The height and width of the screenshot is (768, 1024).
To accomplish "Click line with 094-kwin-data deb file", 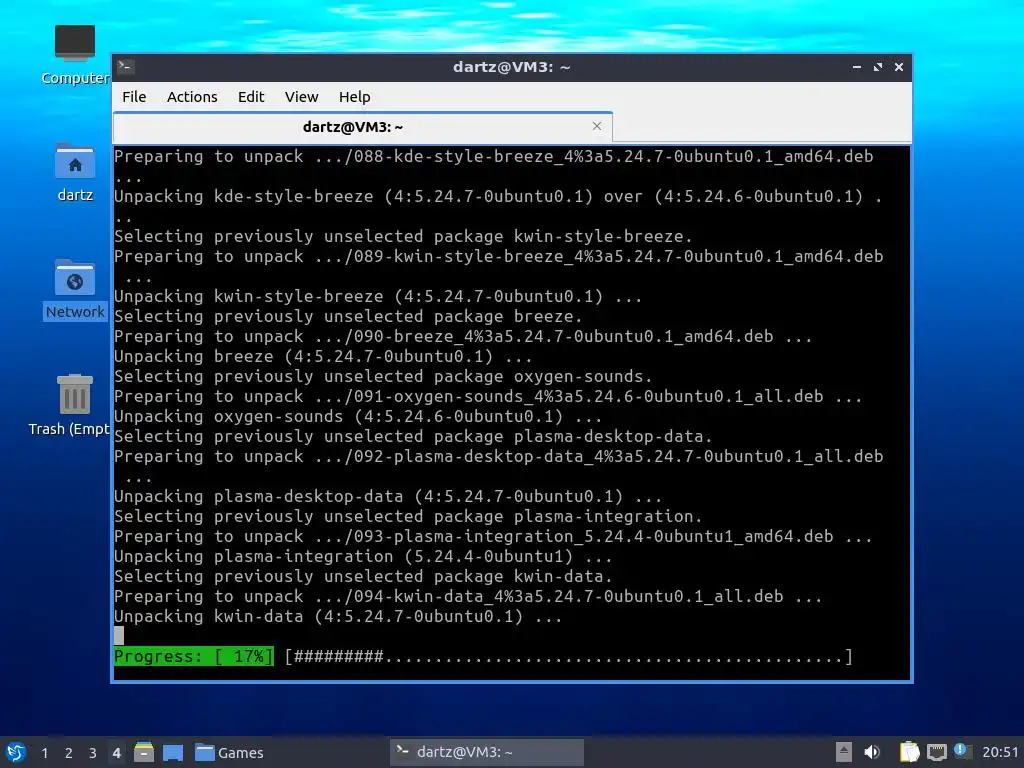I will (468, 596).
